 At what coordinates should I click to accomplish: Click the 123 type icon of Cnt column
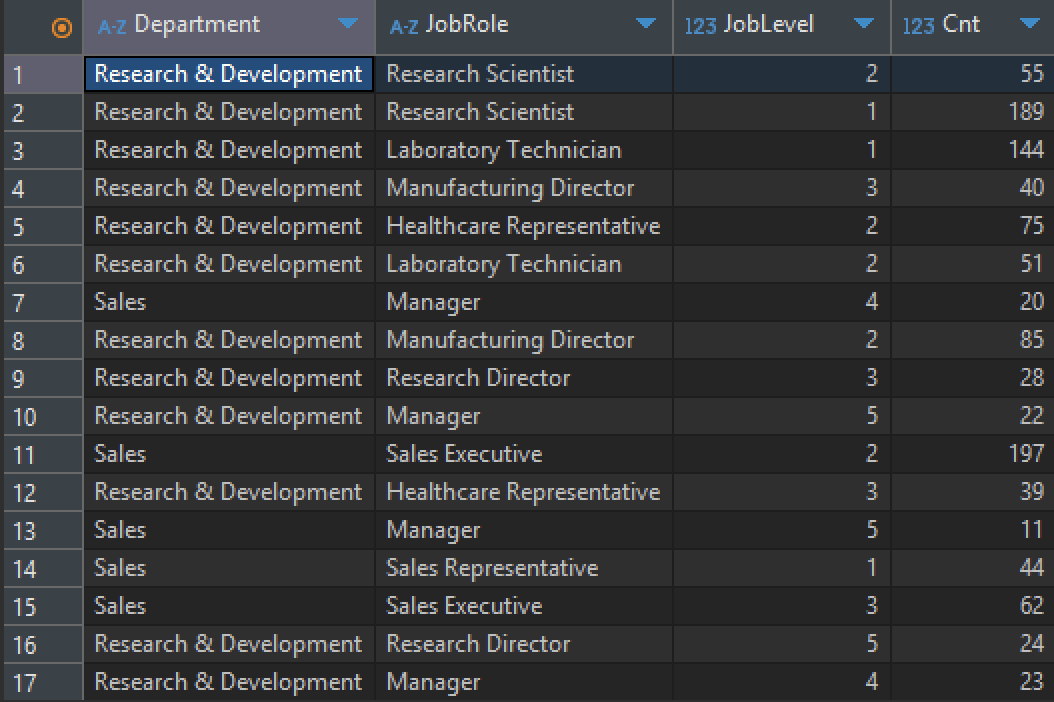[918, 27]
